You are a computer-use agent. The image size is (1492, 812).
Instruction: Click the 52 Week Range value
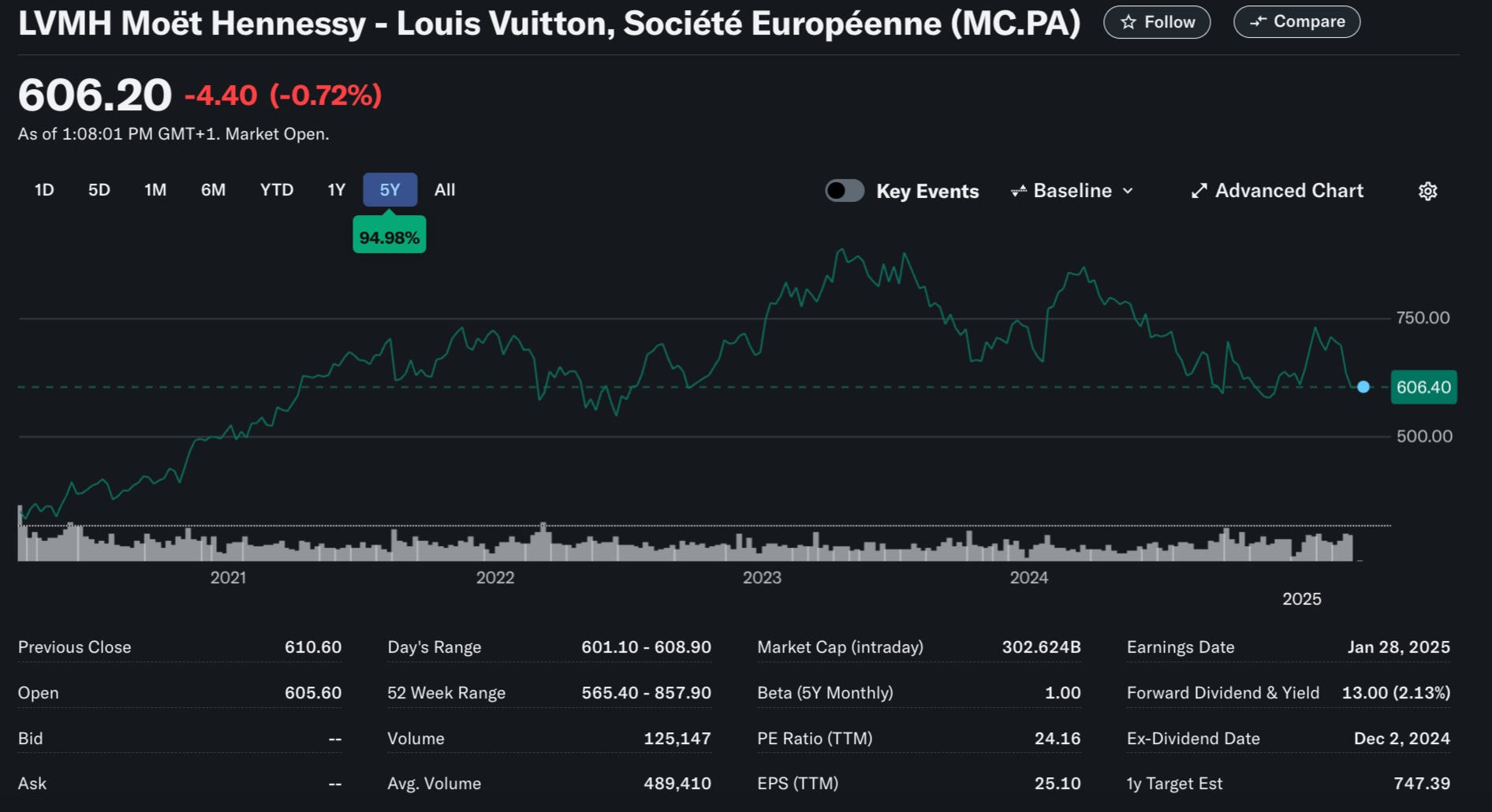647,693
